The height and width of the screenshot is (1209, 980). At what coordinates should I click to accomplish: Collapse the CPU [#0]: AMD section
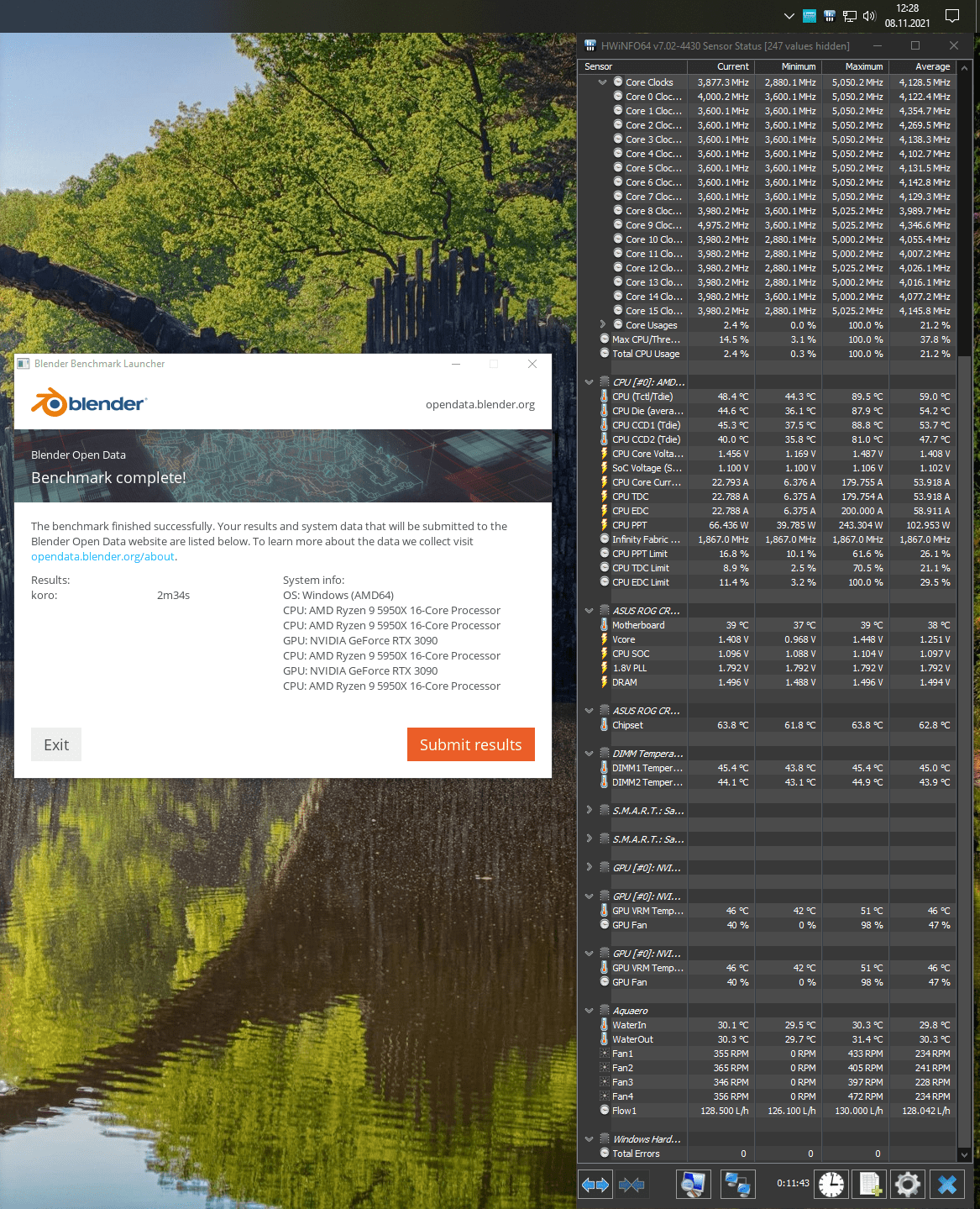(x=590, y=382)
